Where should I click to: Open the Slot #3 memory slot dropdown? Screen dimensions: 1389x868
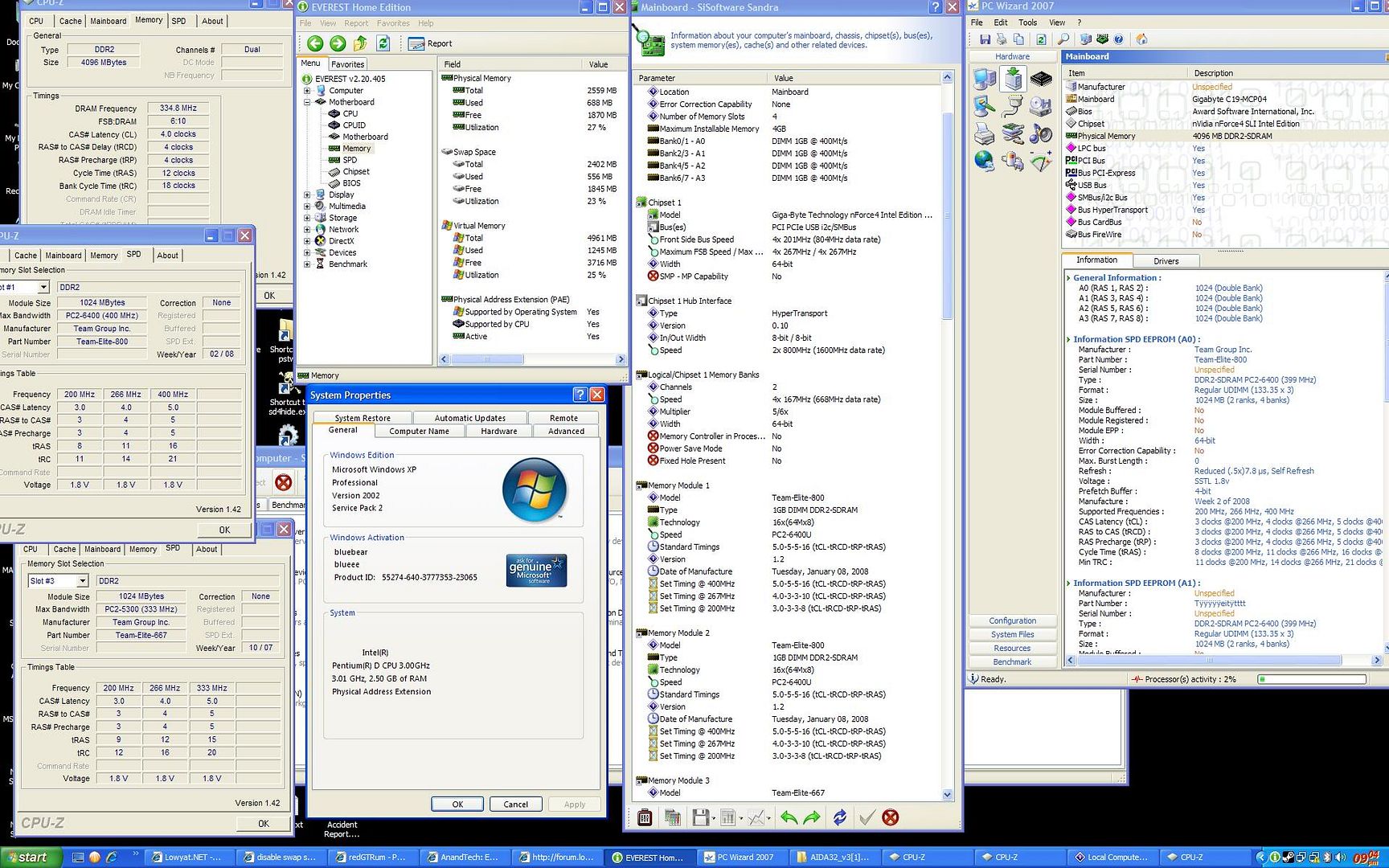click(82, 581)
